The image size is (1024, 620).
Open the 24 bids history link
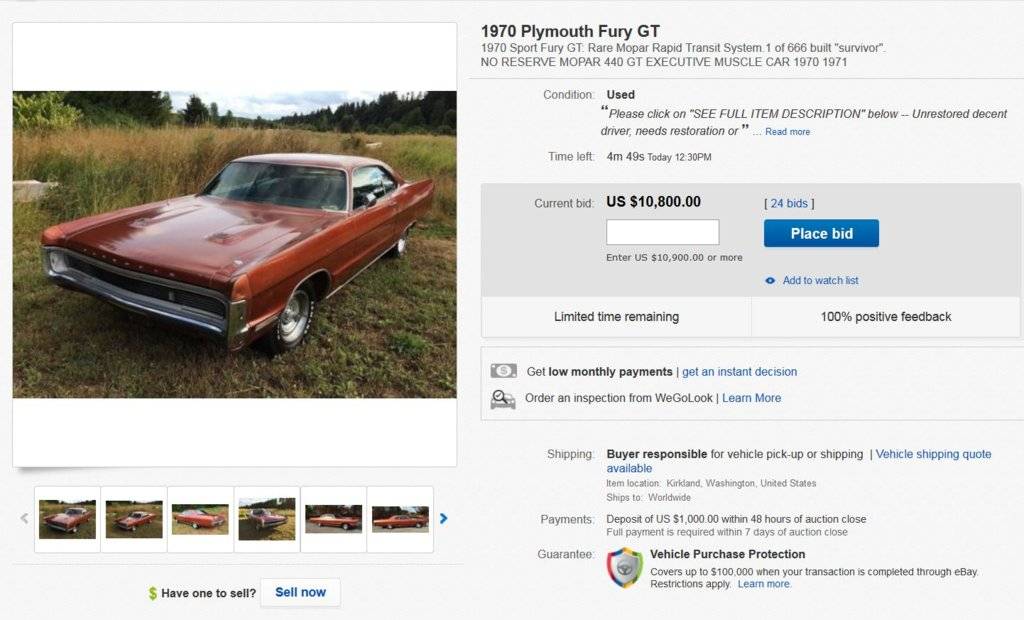click(790, 203)
